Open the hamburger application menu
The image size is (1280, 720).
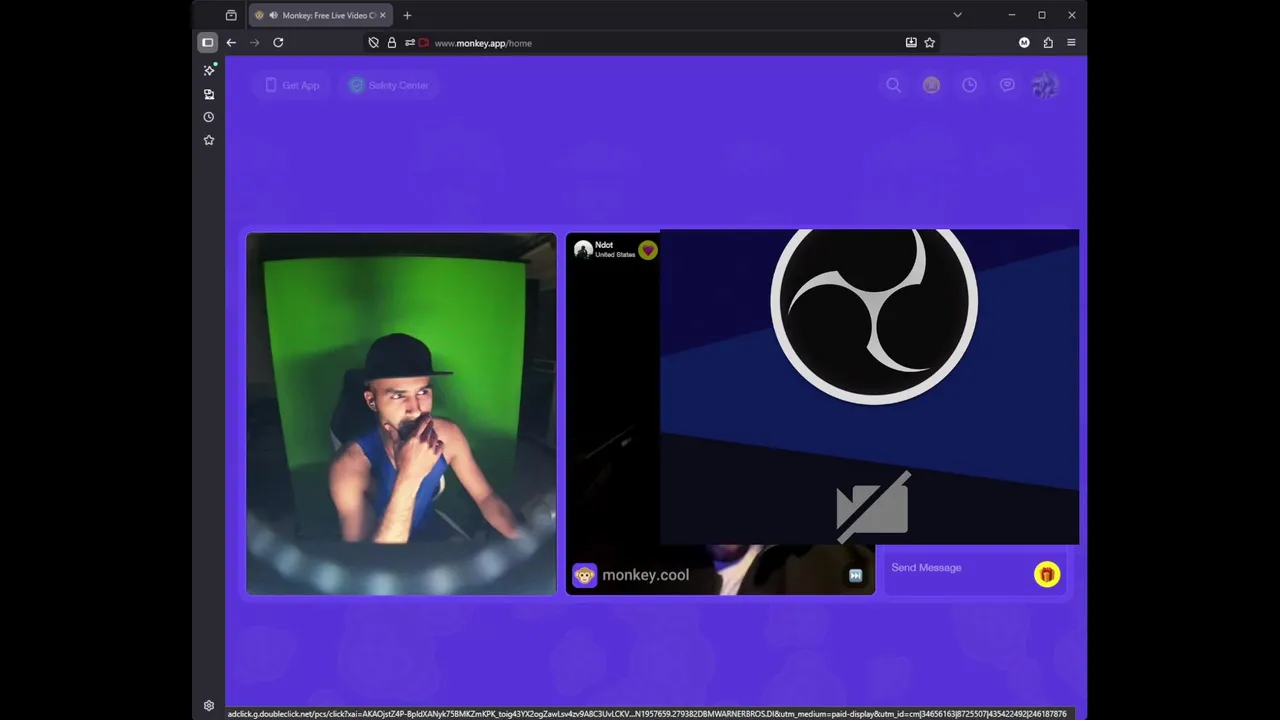point(1071,43)
